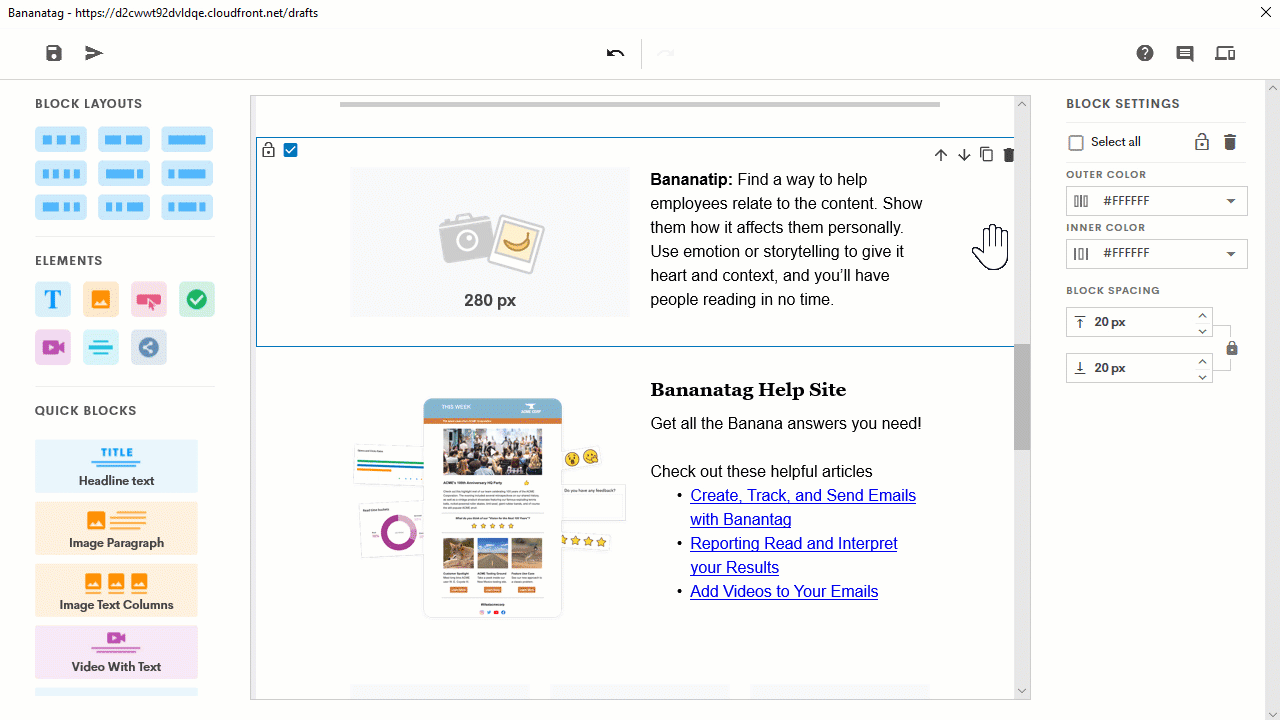Choose the three equal columns block layout
Viewport: 1280px width, 720px height.
pos(61,139)
